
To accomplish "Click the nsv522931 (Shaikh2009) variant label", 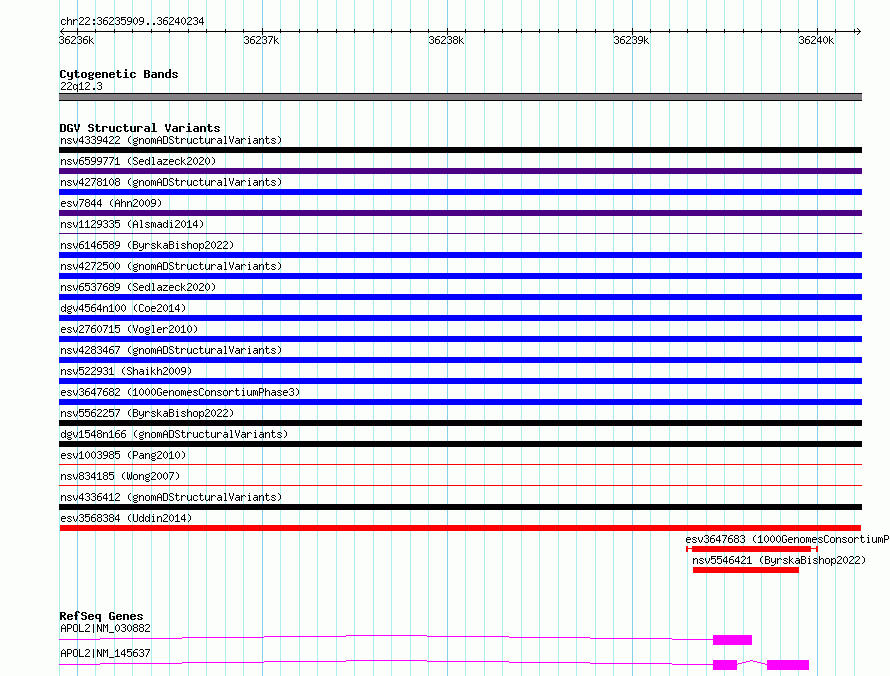I will coord(125,371).
